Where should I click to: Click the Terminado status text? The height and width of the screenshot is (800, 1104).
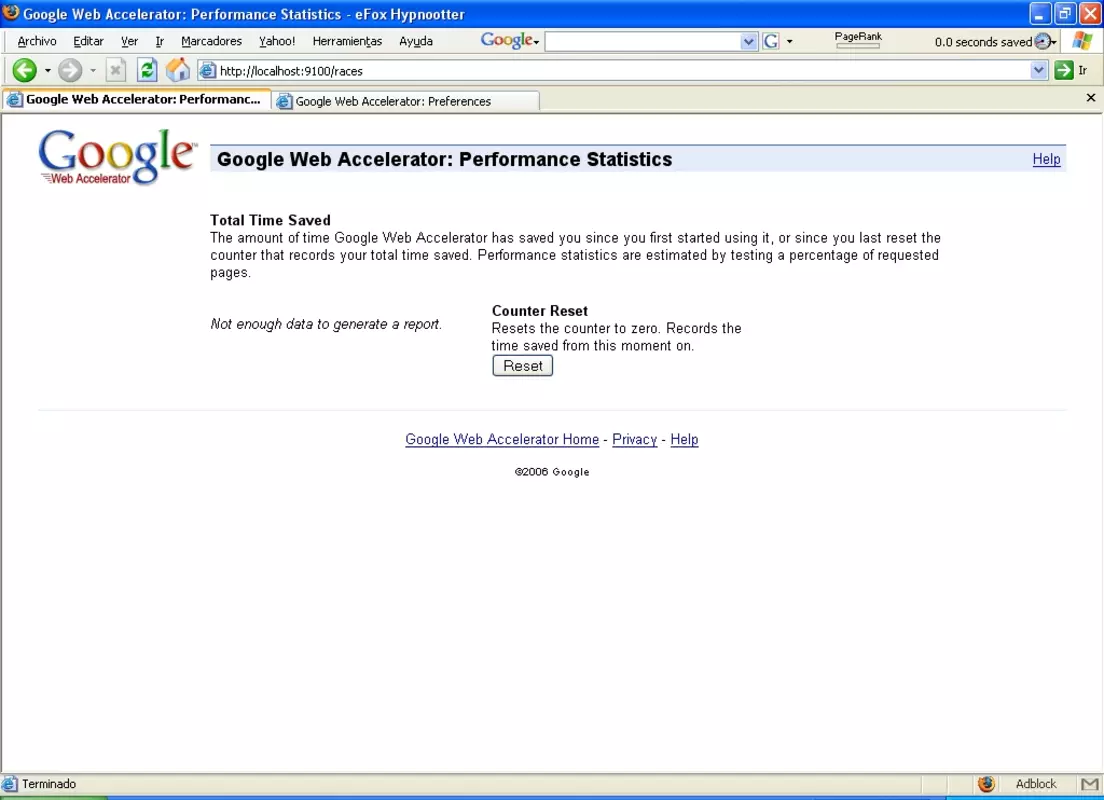tap(49, 784)
